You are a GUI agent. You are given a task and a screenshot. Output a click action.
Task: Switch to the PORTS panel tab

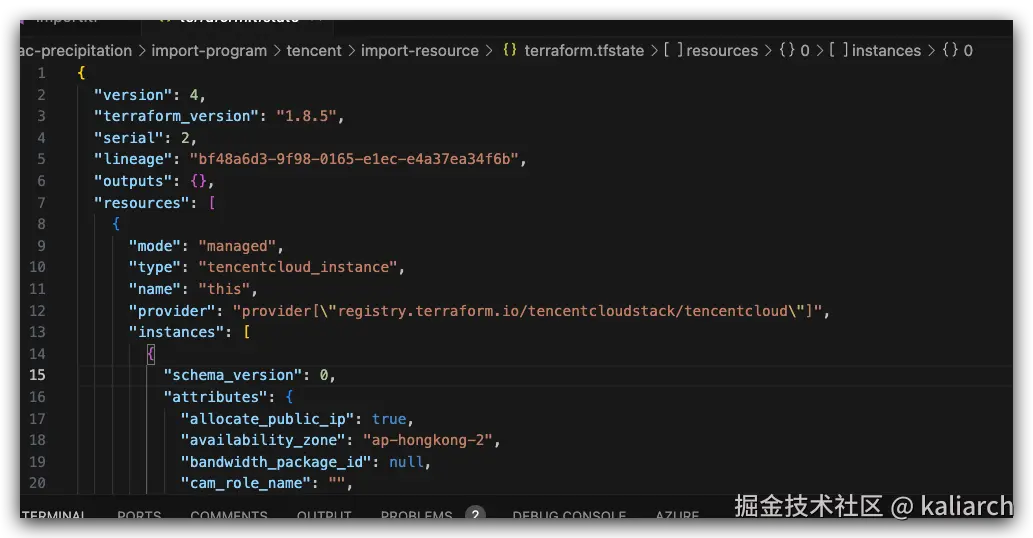point(139,514)
